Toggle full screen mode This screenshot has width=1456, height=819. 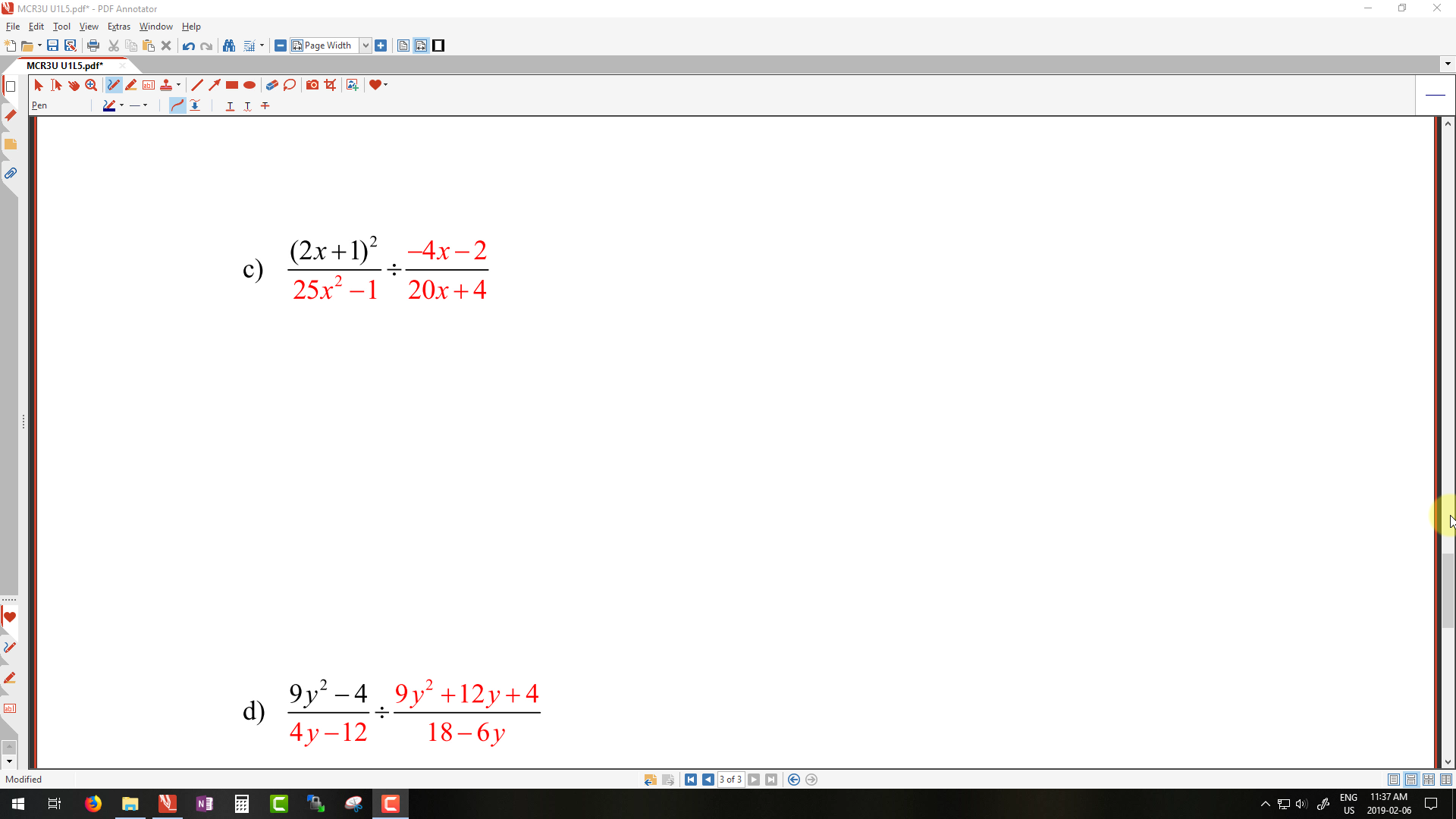(x=438, y=45)
